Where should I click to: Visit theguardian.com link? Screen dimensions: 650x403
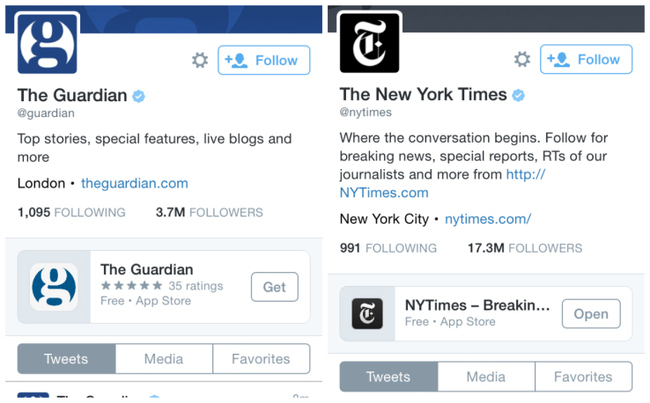click(x=135, y=183)
